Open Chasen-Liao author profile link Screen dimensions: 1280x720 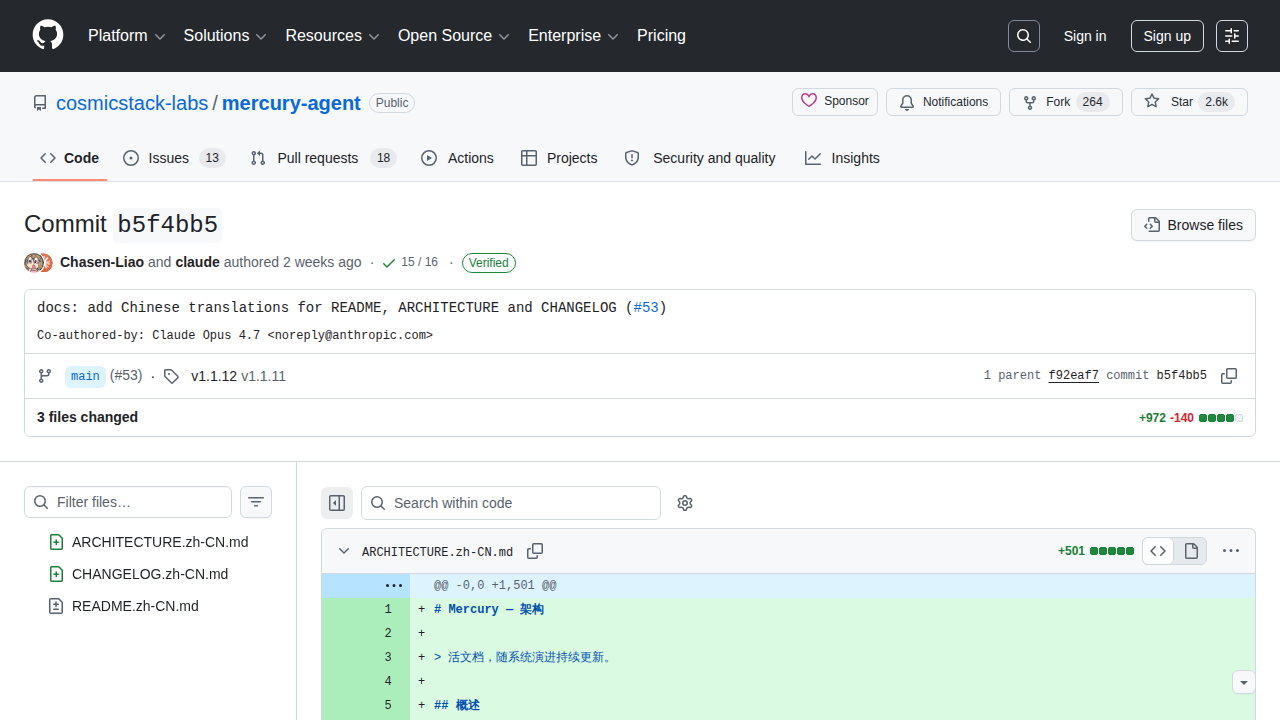[x=102, y=262]
